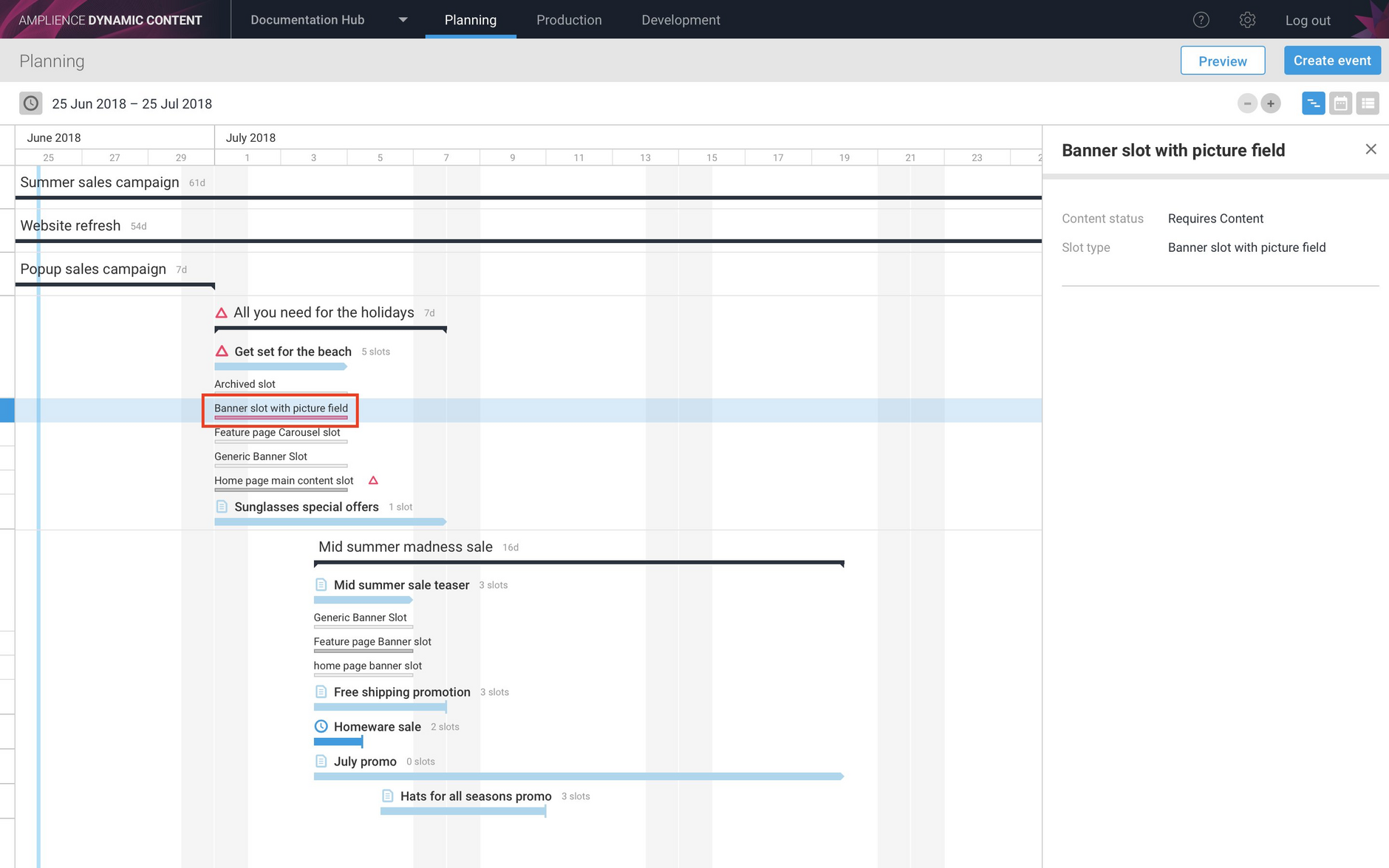1389x868 pixels.
Task: Select the Archived slot row
Action: click(245, 384)
